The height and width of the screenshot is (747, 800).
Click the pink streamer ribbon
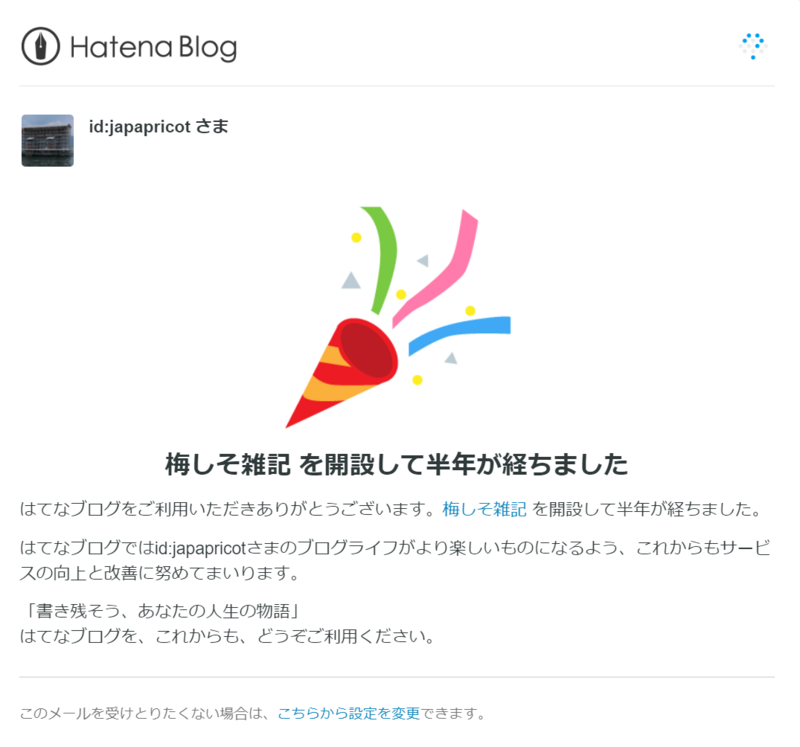[x=435, y=268]
